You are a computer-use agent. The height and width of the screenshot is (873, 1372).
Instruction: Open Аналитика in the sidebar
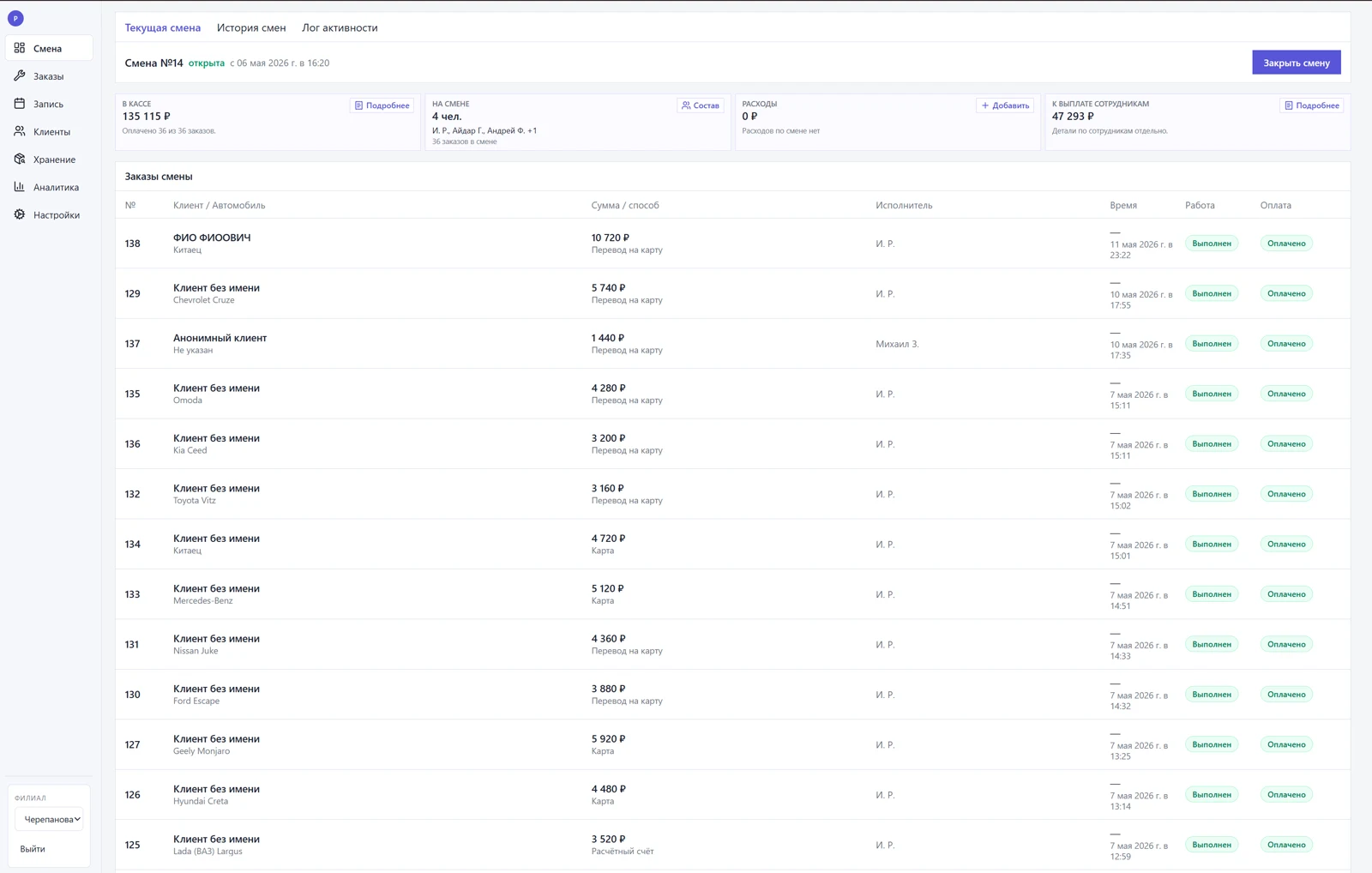click(x=49, y=187)
